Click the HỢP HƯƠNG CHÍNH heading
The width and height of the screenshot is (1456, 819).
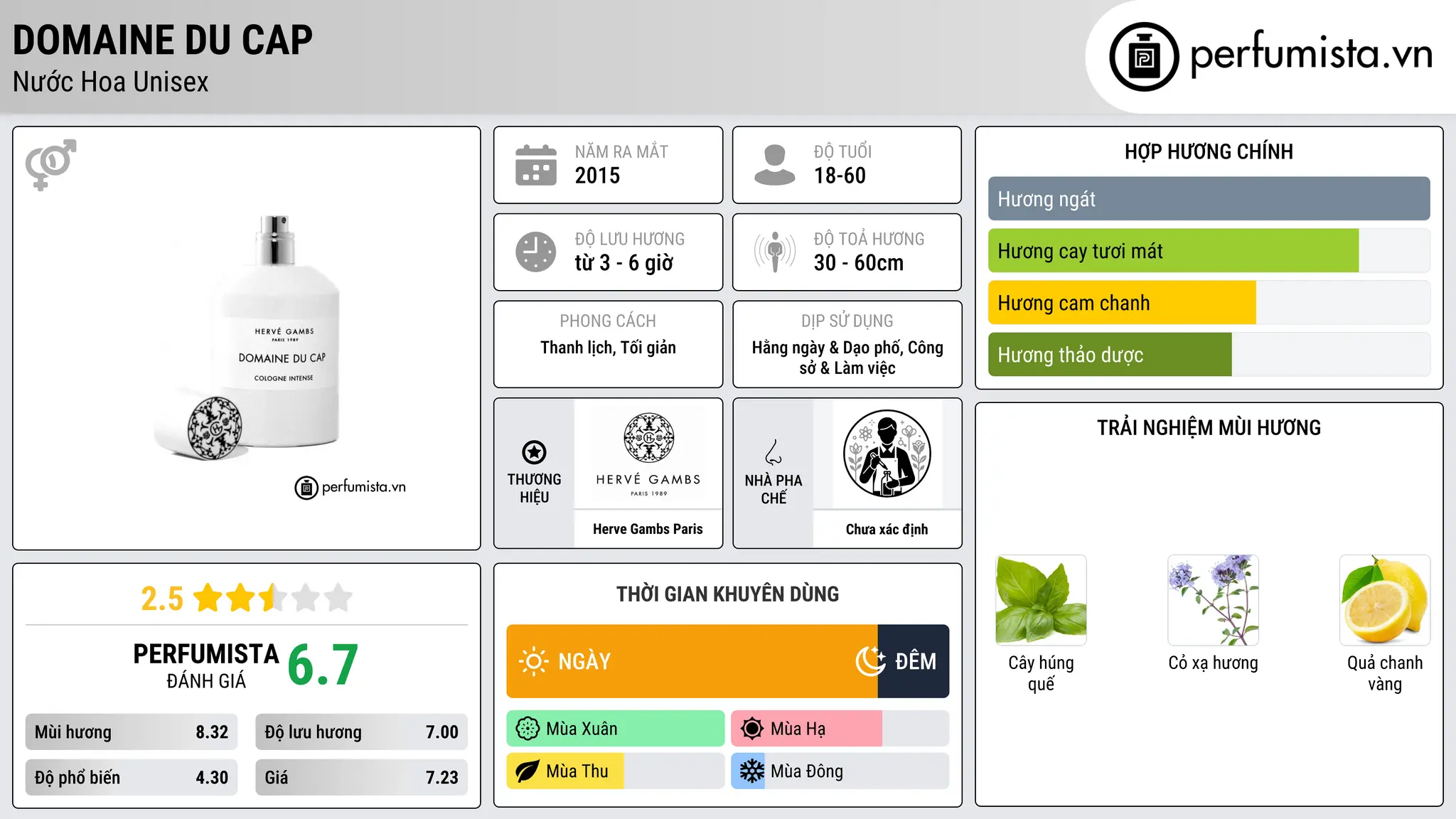1209,151
